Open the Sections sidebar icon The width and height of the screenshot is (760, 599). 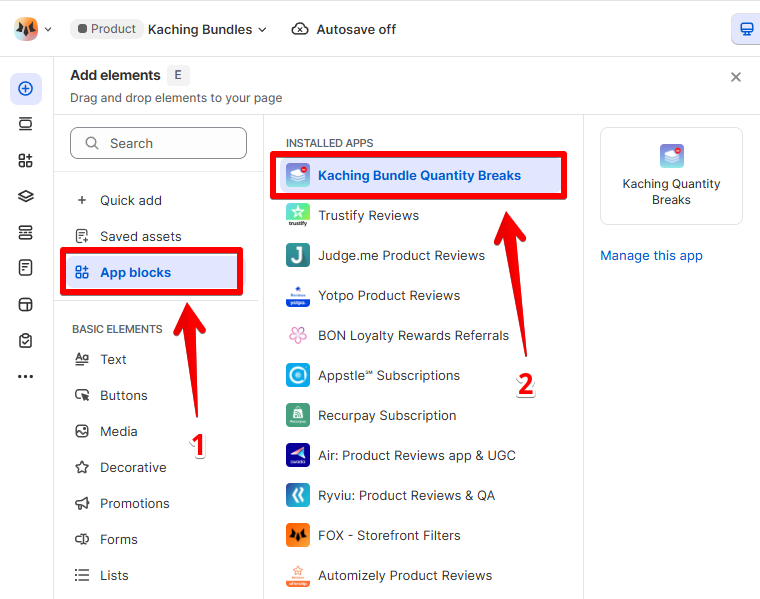pyautogui.click(x=26, y=124)
